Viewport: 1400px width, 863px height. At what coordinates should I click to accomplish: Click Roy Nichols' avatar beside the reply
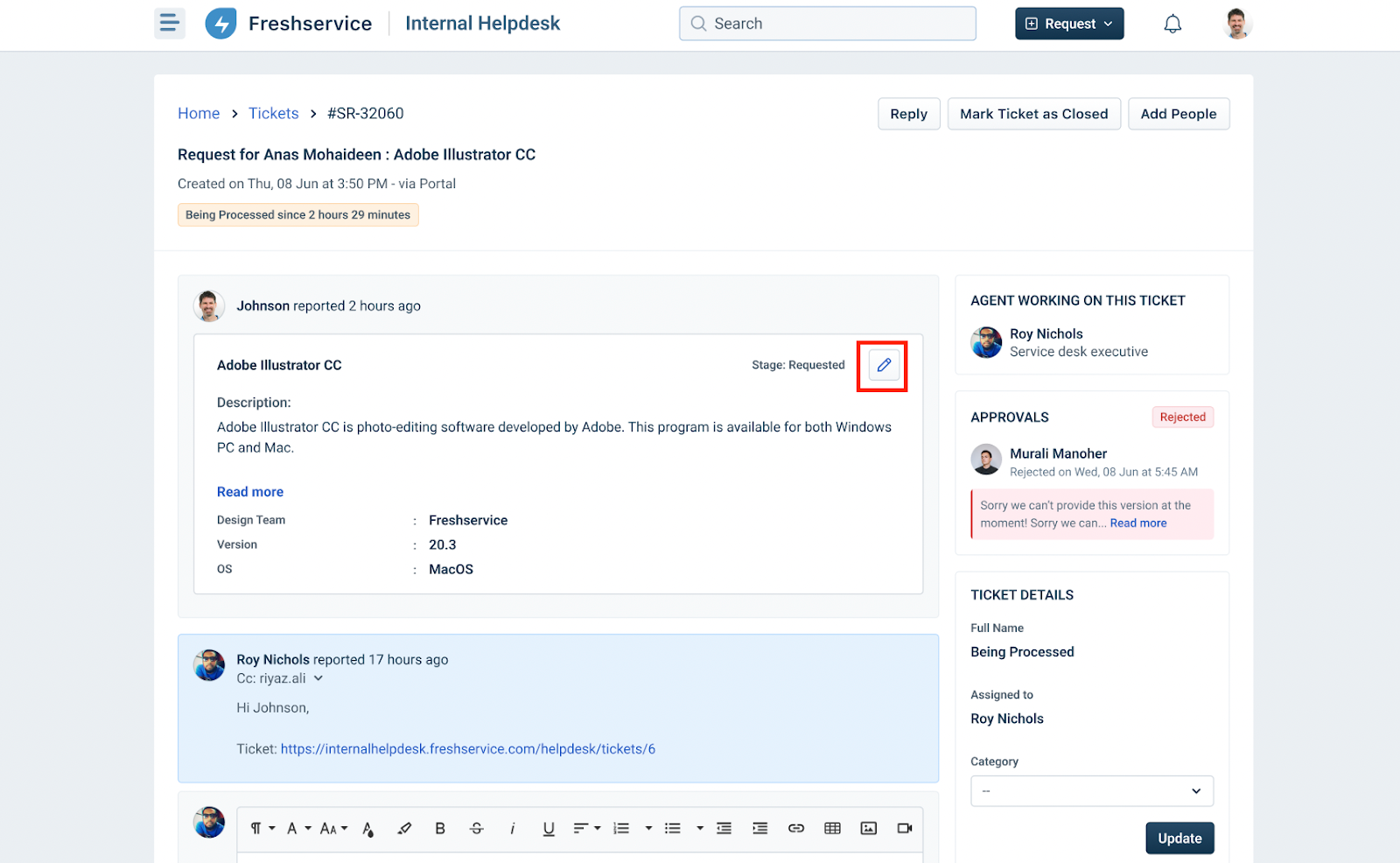point(209,665)
